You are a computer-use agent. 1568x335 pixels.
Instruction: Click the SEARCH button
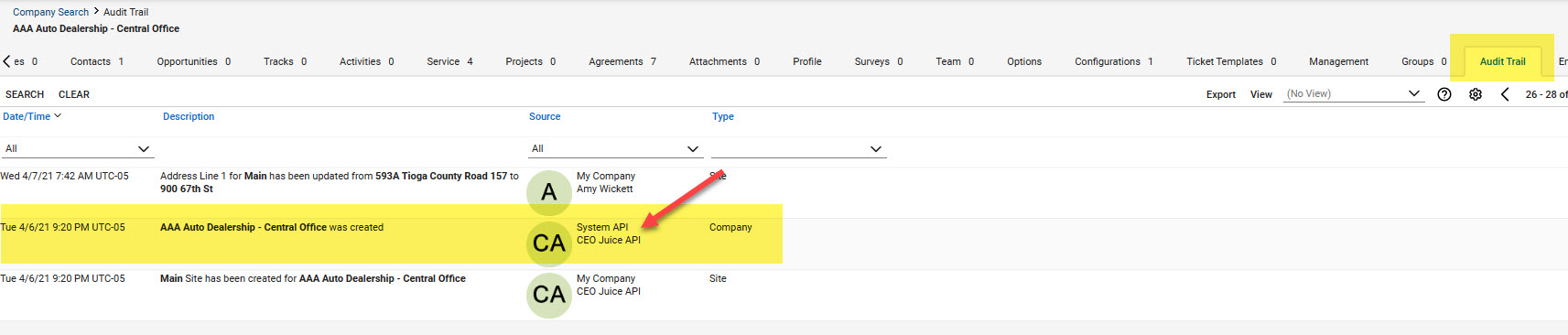[25, 94]
